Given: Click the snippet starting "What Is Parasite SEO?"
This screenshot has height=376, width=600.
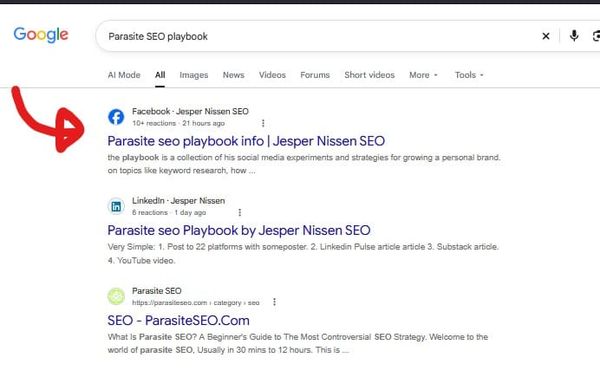Looking at the screenshot, I should (298, 343).
